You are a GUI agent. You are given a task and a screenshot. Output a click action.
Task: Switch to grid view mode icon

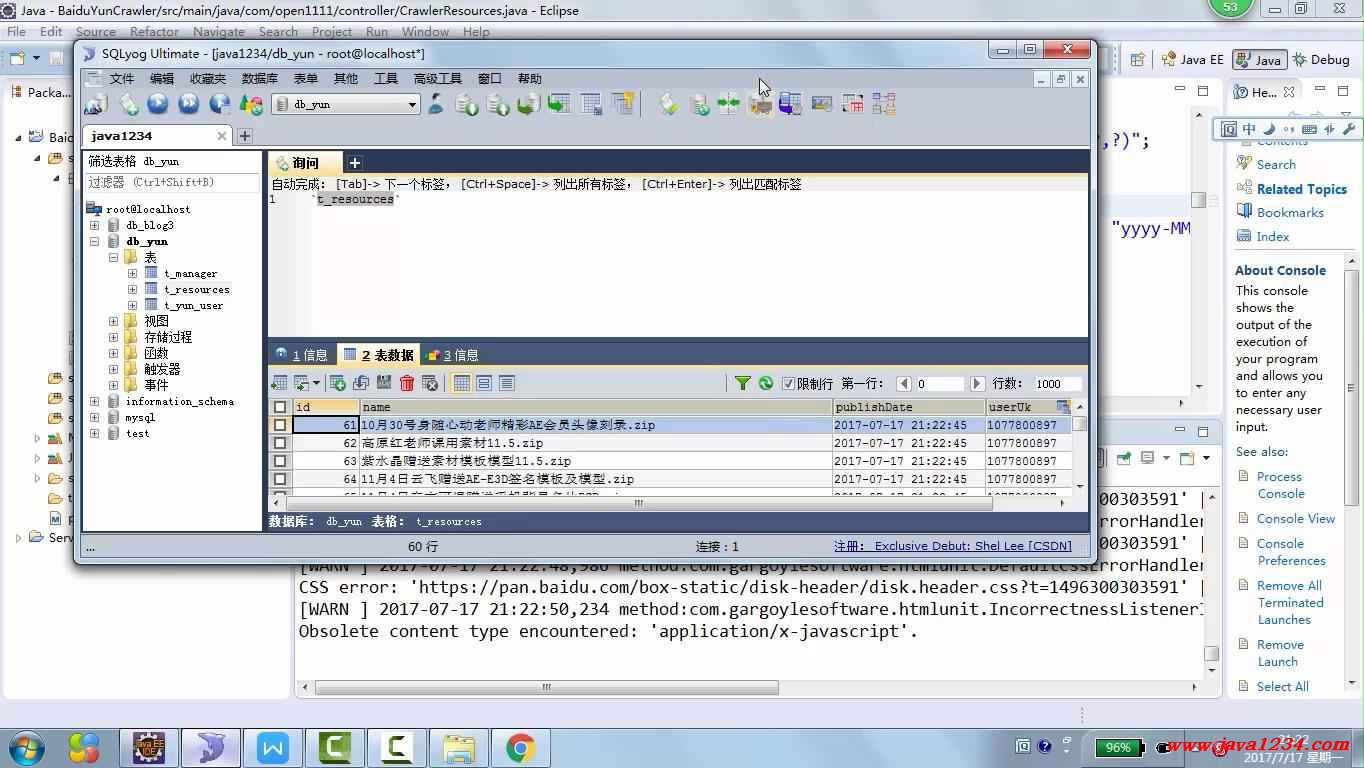tap(461, 383)
